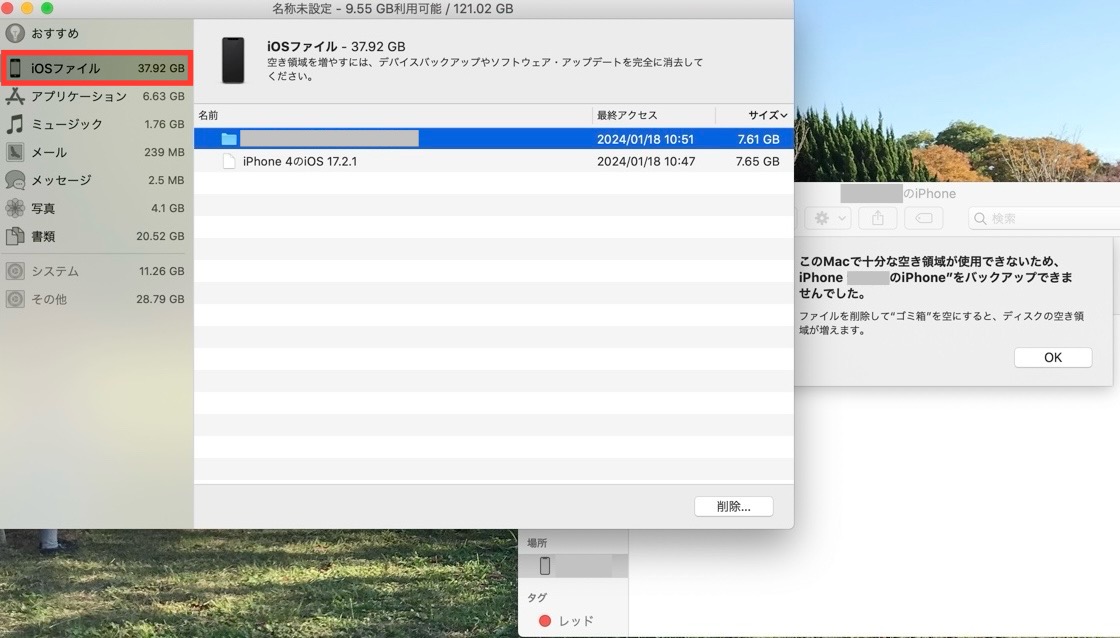Open the gear action dropdown in Finder
Viewport: 1120px width, 638px height.
pos(829,218)
